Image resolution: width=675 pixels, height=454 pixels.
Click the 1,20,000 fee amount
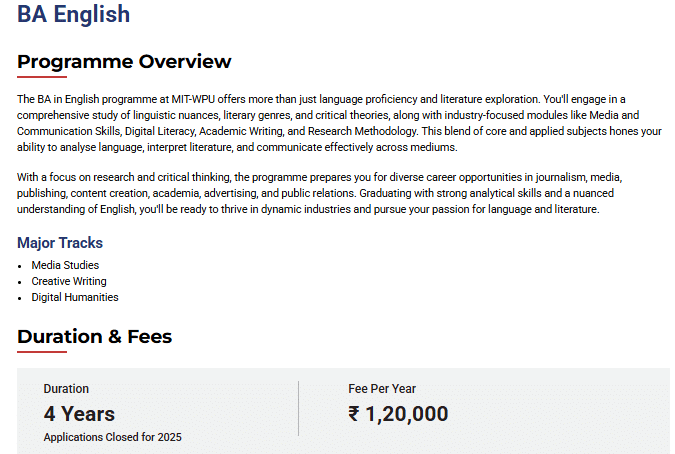(x=408, y=414)
